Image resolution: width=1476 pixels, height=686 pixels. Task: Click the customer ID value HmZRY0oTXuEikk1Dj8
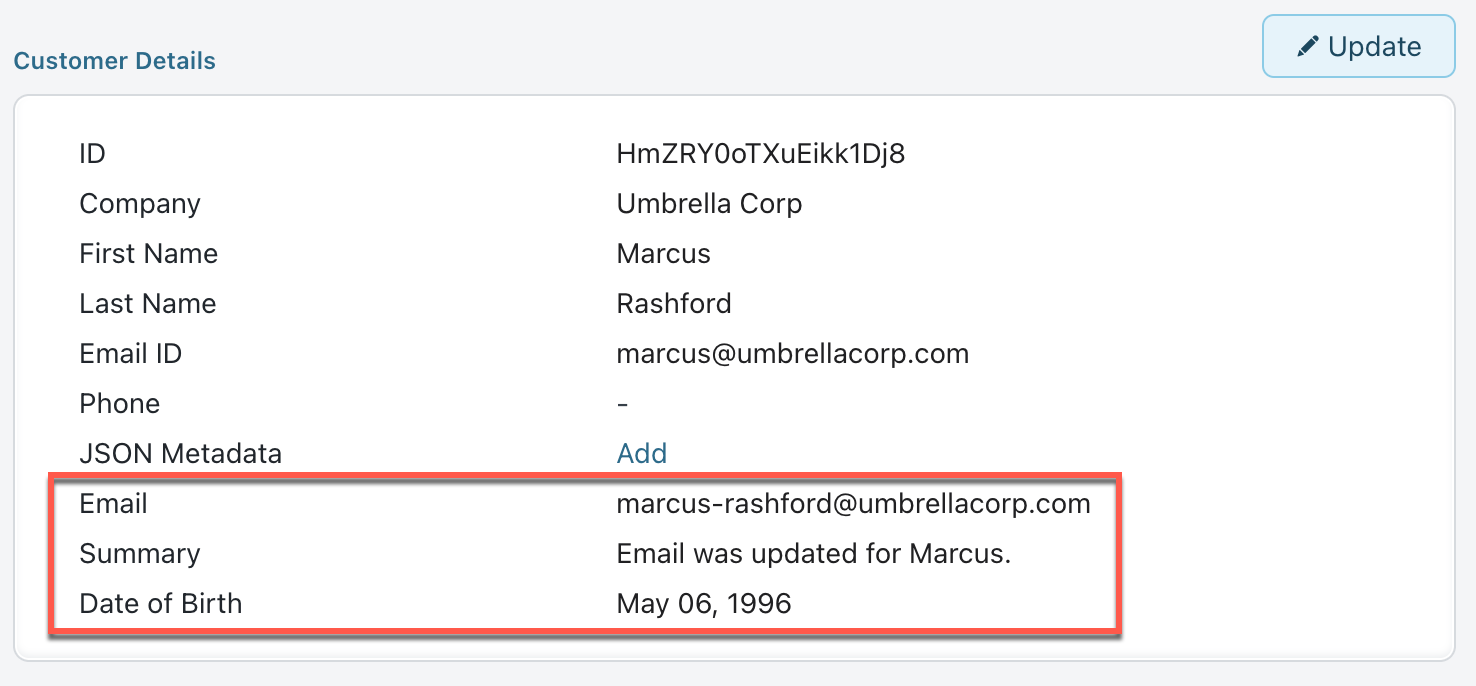tap(761, 154)
